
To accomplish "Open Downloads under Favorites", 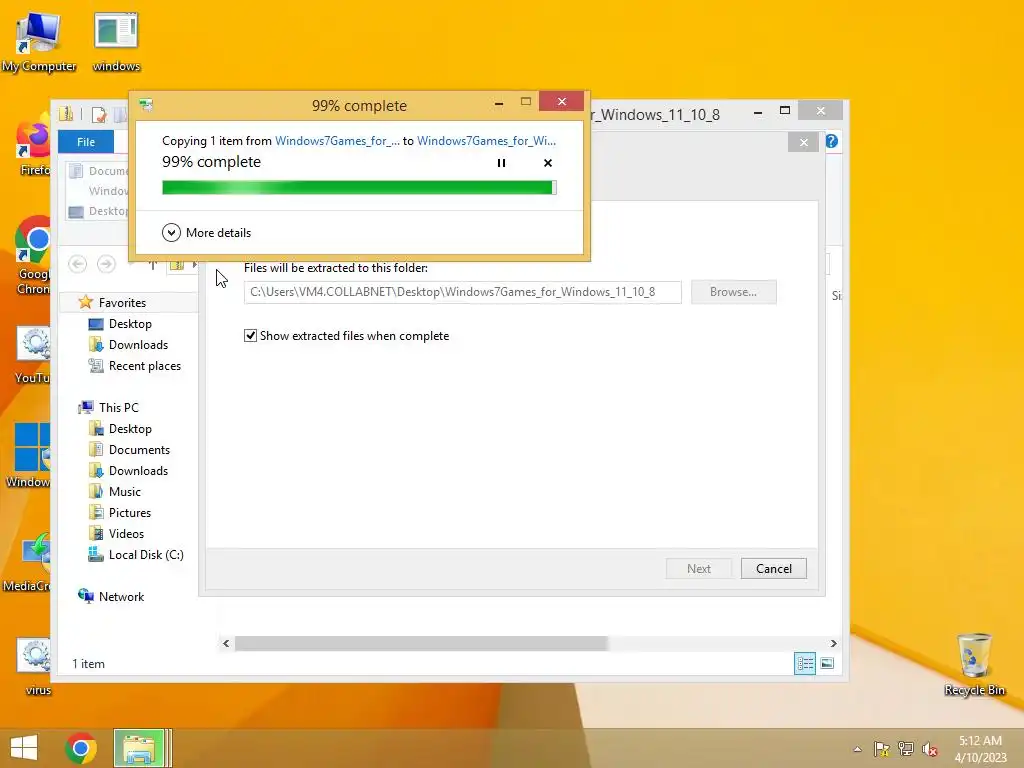I will click(138, 345).
